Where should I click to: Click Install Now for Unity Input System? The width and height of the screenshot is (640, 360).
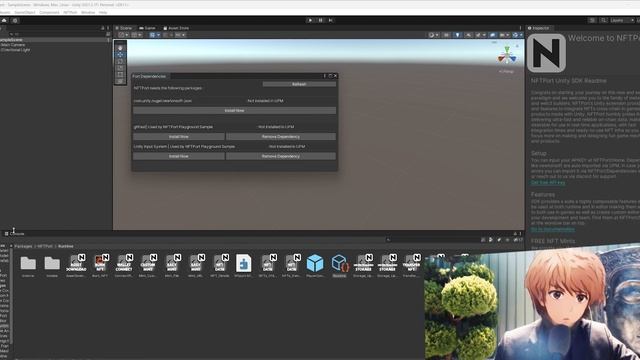179,156
